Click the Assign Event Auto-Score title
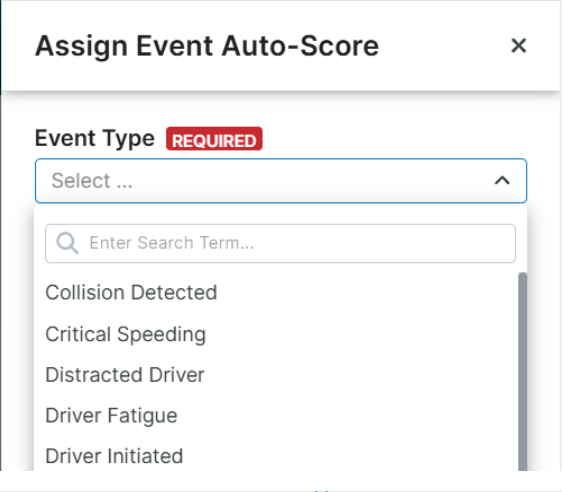Image resolution: width=563 pixels, height=492 pixels. tap(207, 46)
